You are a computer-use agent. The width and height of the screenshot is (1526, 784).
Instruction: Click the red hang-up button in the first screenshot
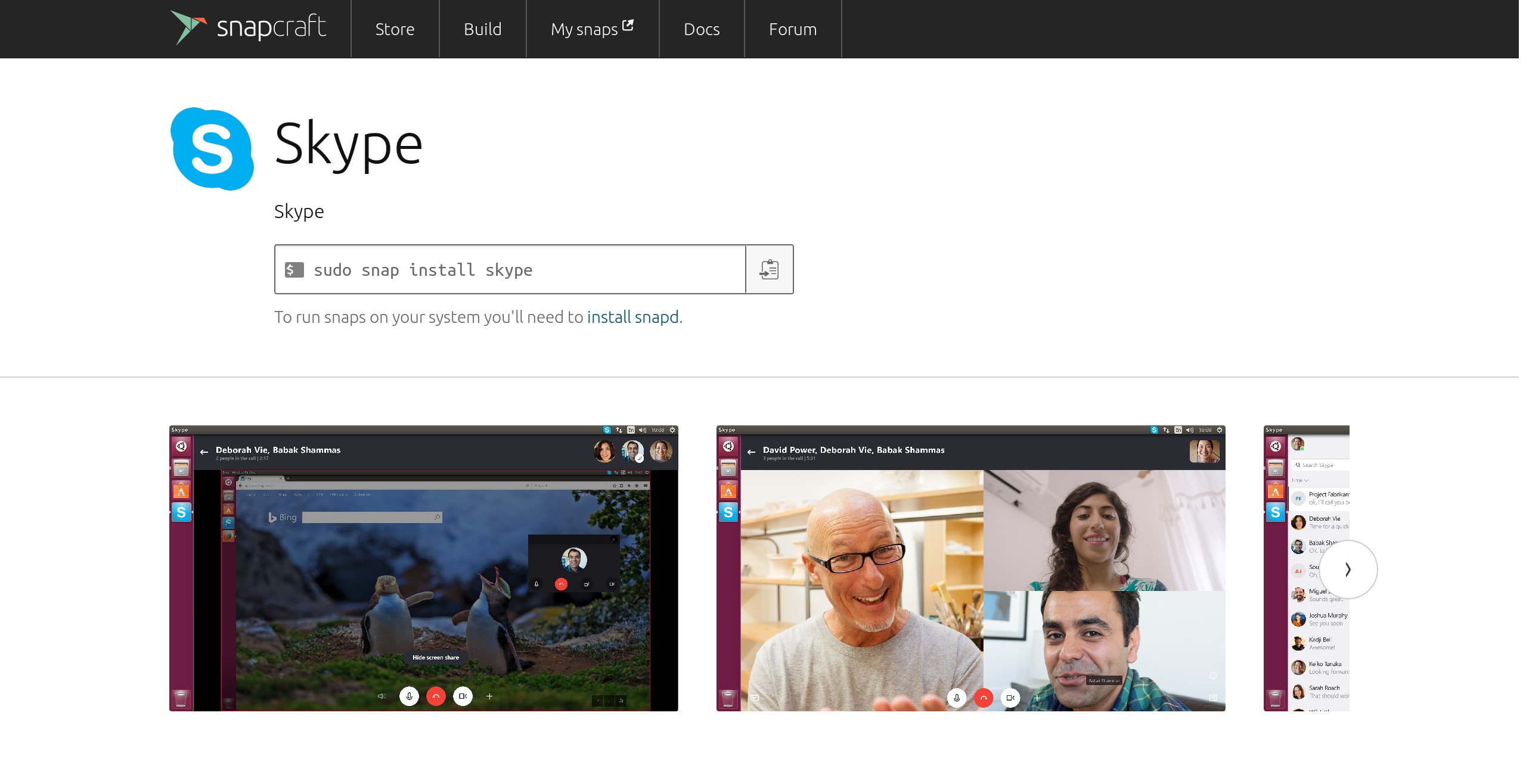point(436,696)
